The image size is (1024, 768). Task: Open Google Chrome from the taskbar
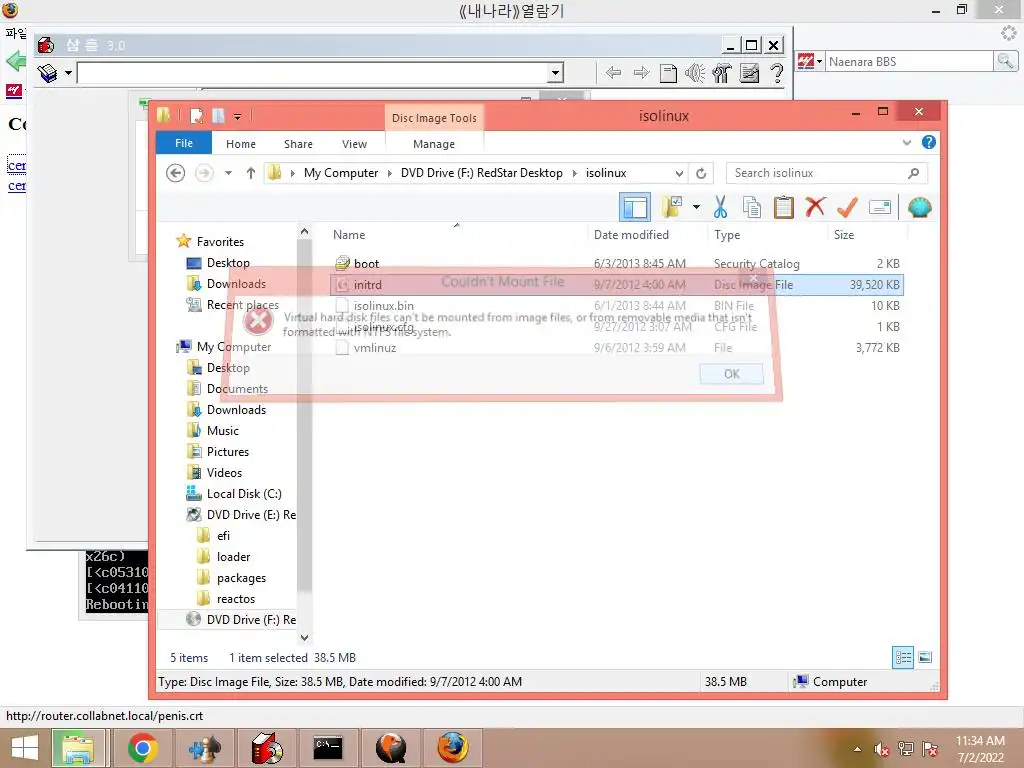click(x=142, y=748)
